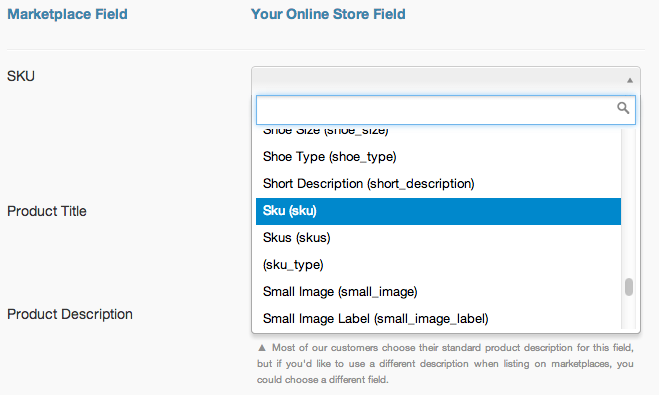Choose 'Small Image (small_image)' option

[x=438, y=292]
